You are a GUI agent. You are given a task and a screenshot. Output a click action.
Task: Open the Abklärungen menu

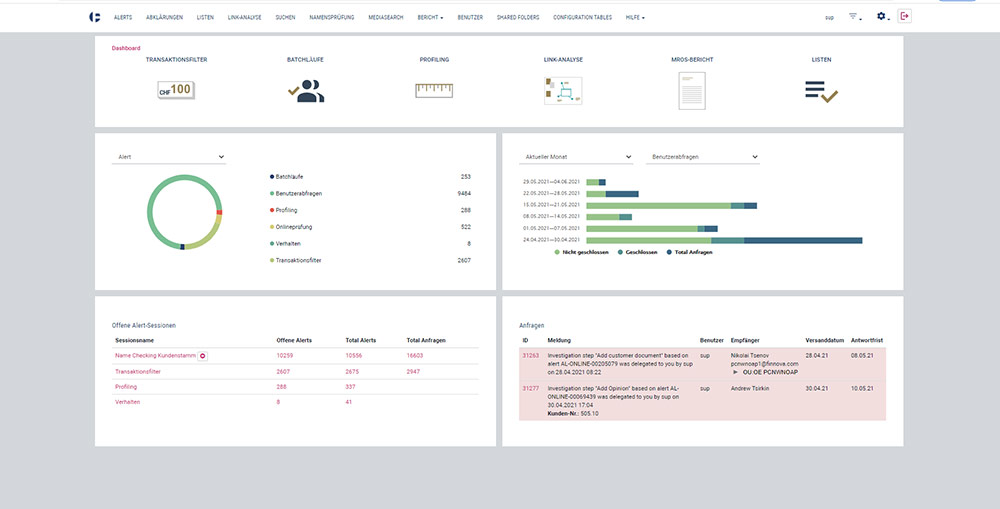[164, 18]
